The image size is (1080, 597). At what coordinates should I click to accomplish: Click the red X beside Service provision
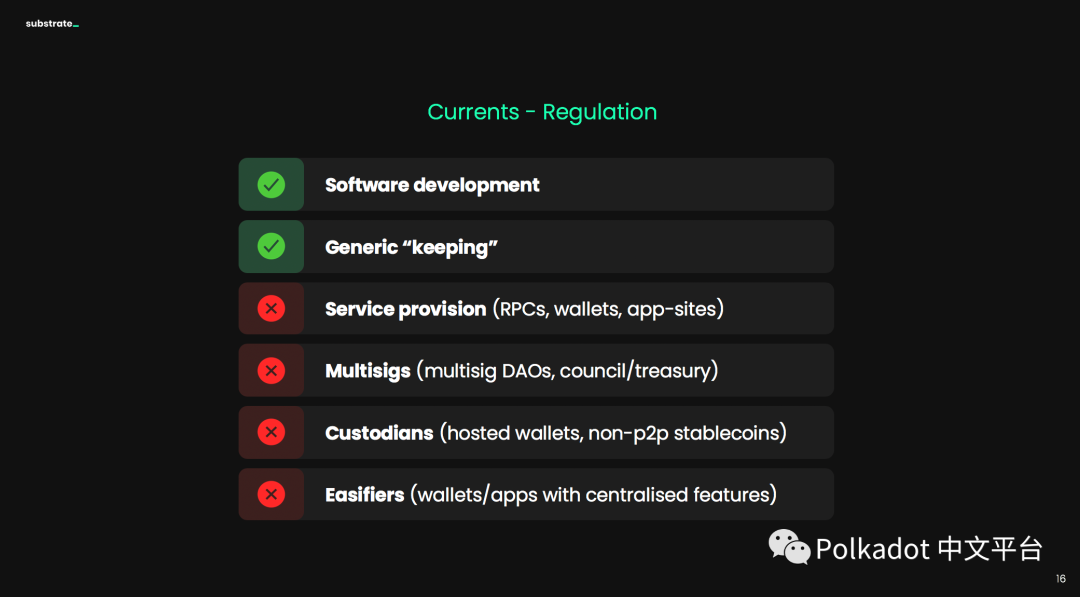[271, 308]
